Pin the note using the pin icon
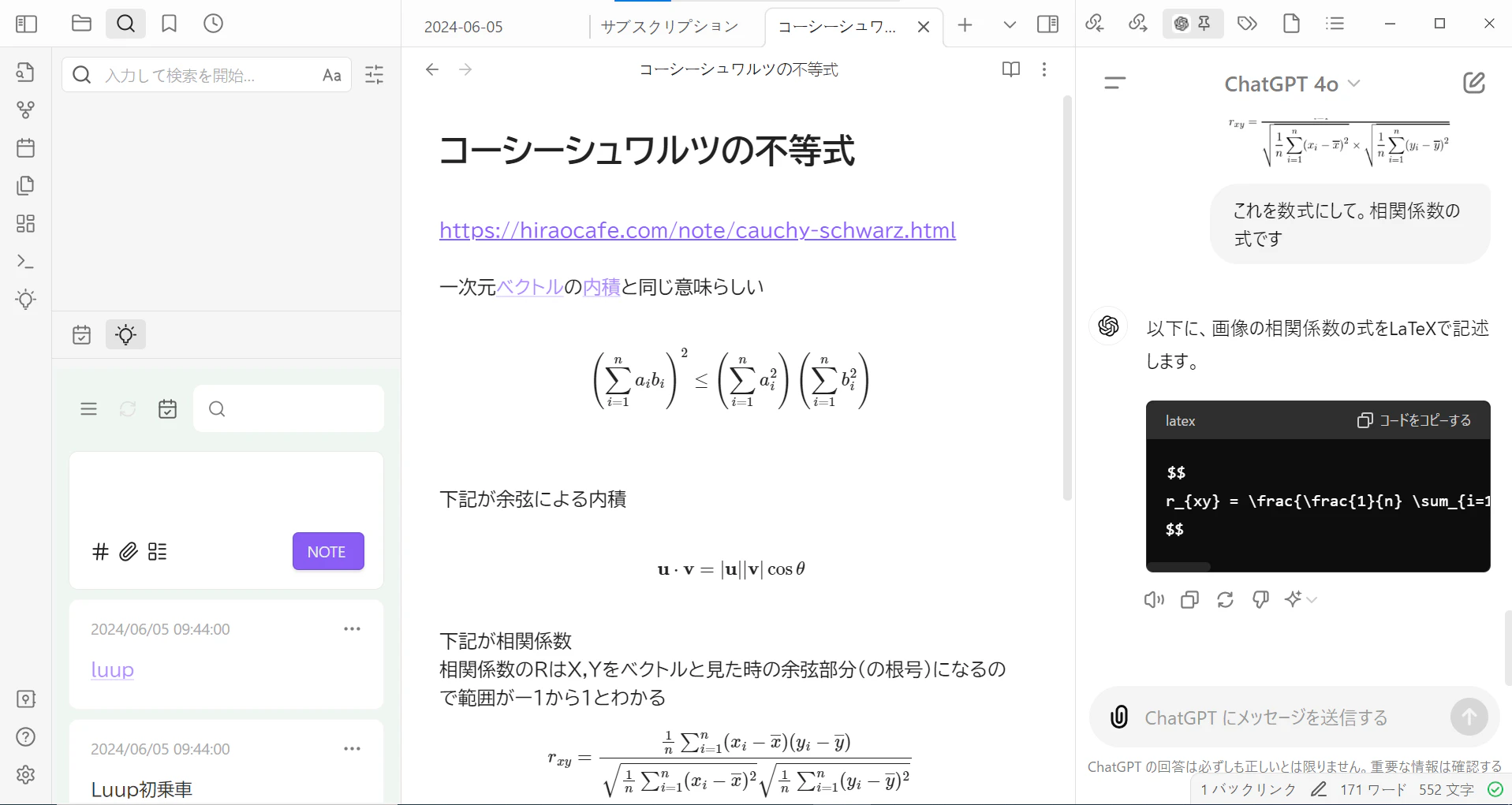The width and height of the screenshot is (1512, 805). click(x=1202, y=24)
